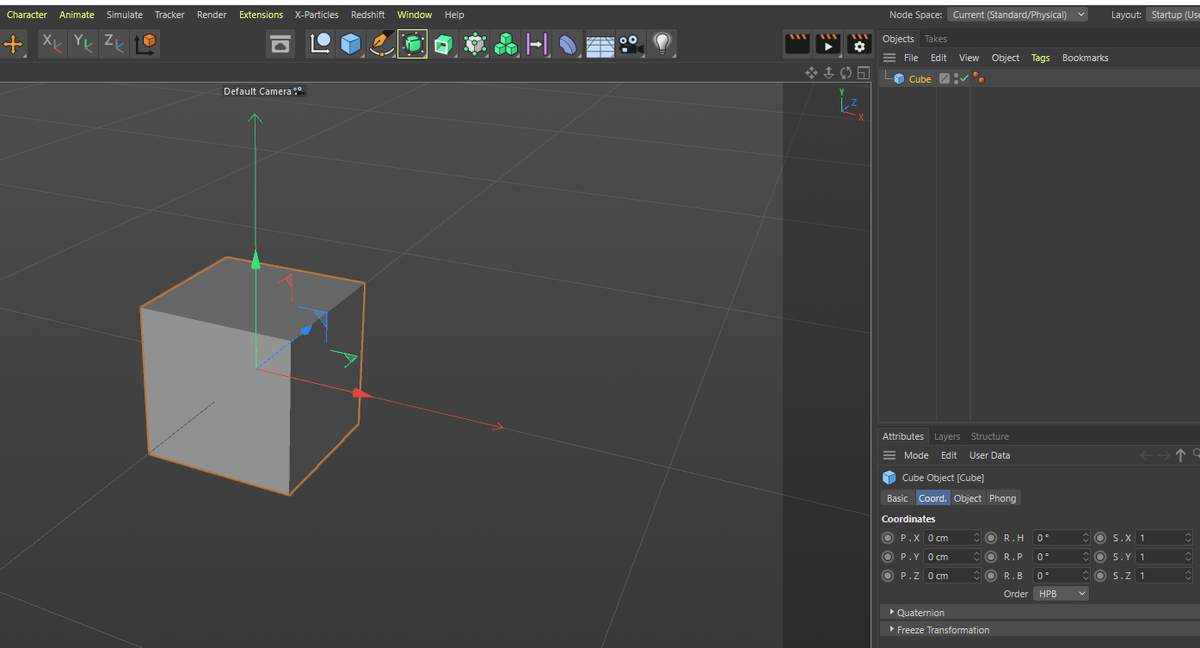
Task: Open the volume builder icon
Action: coord(475,44)
